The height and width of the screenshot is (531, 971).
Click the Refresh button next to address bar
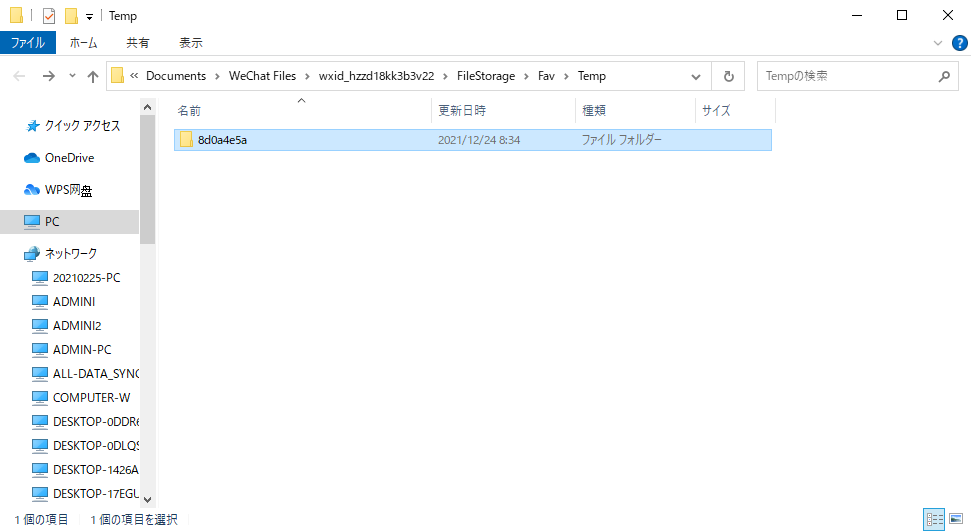point(728,76)
